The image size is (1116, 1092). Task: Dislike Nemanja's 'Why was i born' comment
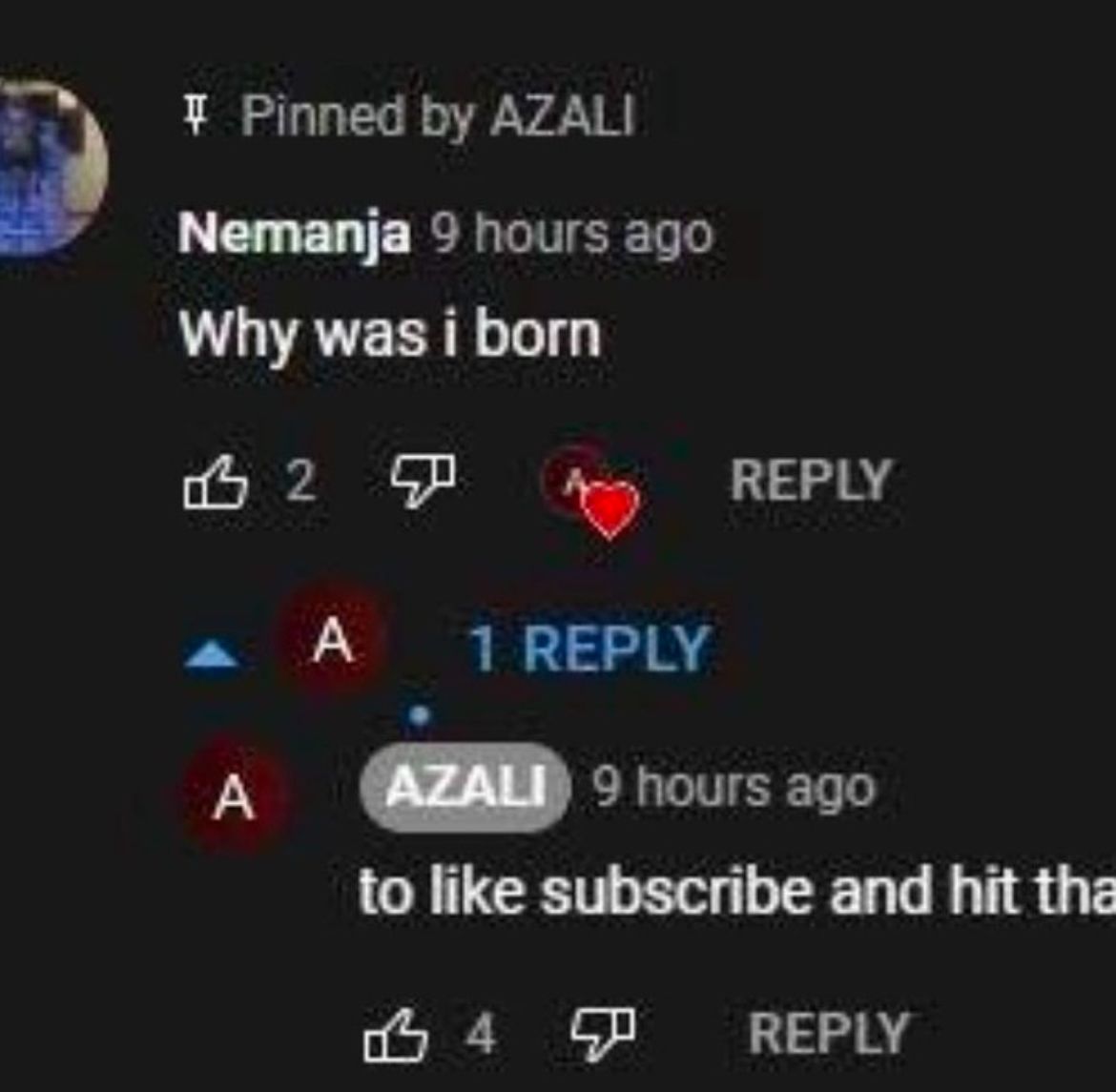(423, 480)
